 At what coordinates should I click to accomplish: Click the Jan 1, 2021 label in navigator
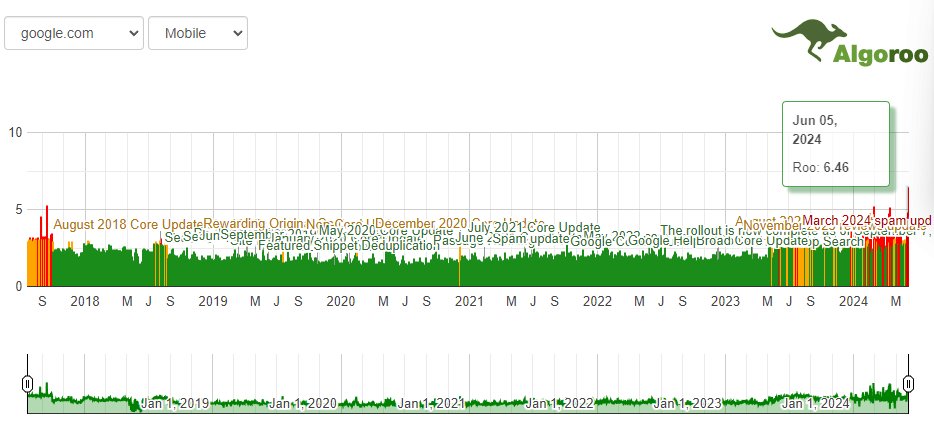[x=432, y=404]
